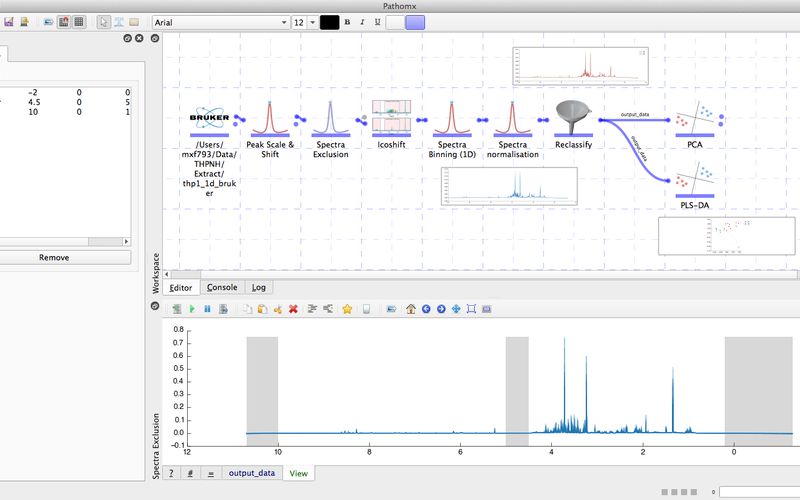Click the yellow star favorite icon
This screenshot has width=800, height=500.
[x=347, y=309]
